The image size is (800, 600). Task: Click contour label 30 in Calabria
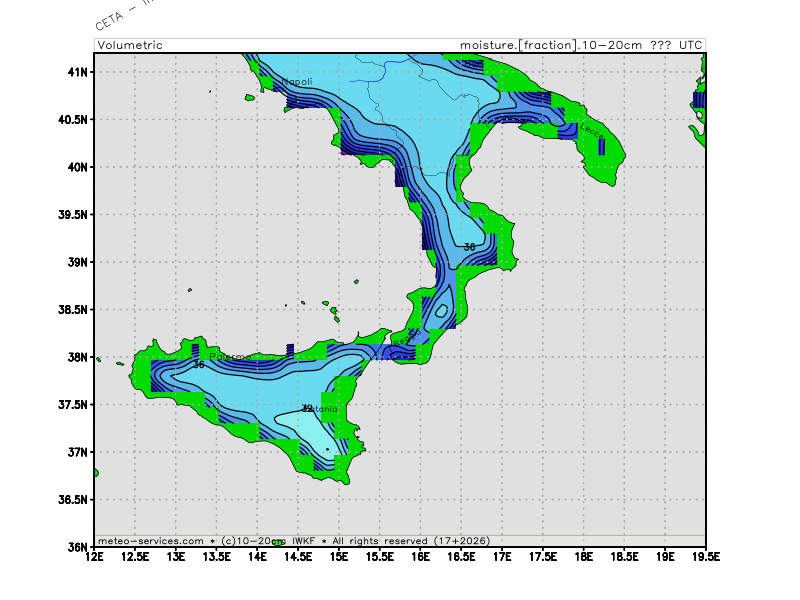pyautogui.click(x=469, y=246)
